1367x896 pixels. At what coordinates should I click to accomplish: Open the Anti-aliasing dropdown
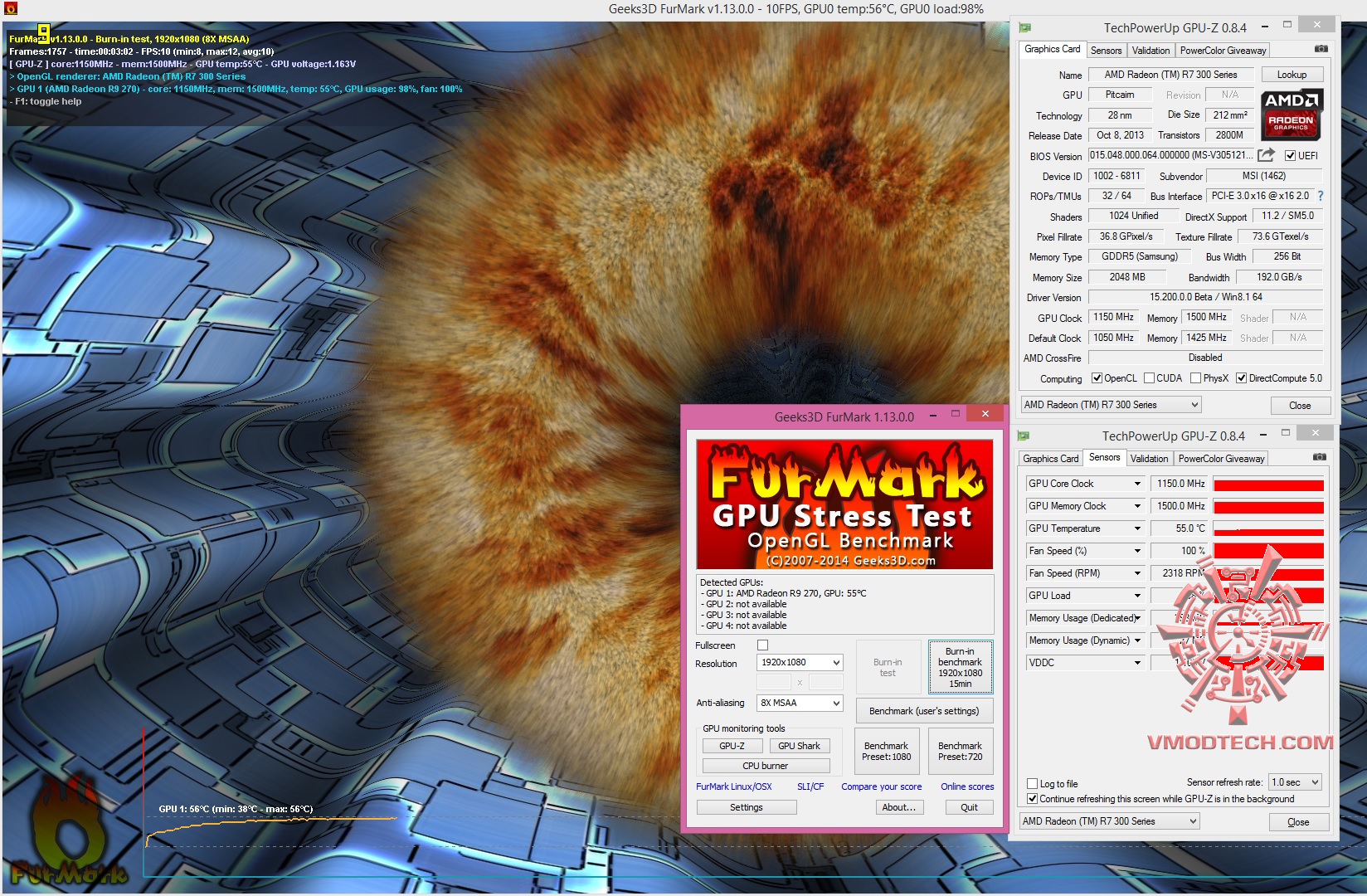[800, 703]
